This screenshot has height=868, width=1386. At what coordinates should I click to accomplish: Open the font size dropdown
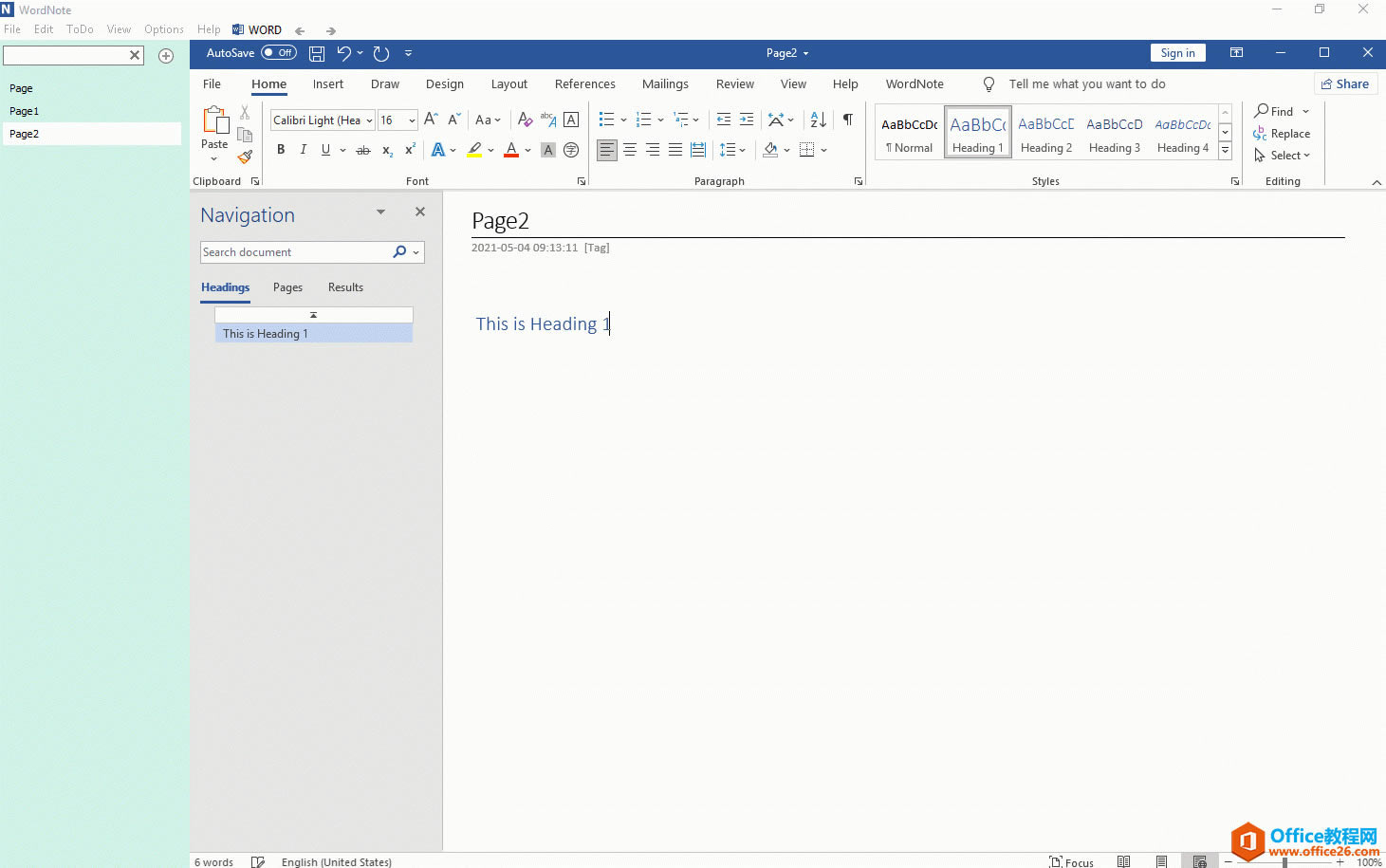[412, 120]
